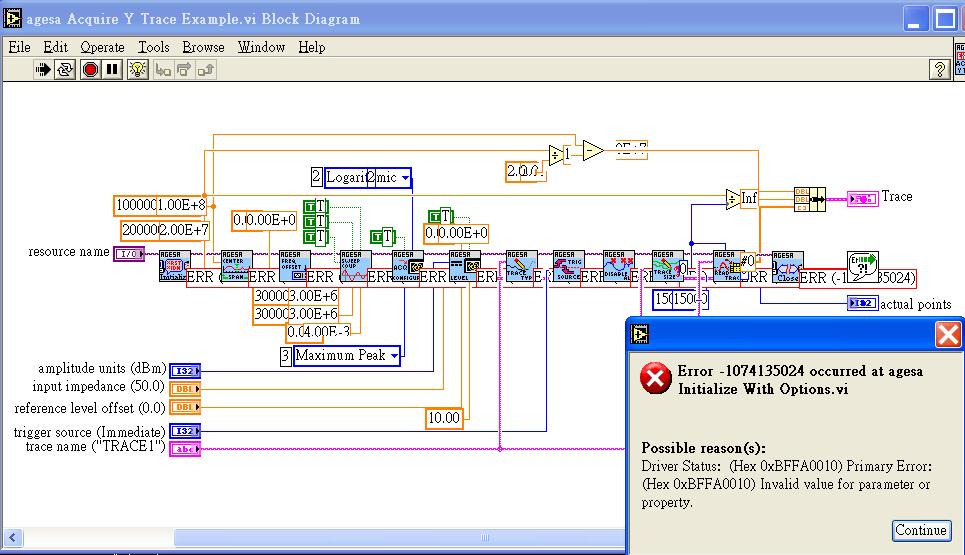Image resolution: width=965 pixels, height=555 pixels.
Task: Open the Maximum Peak enum dropdown
Action: pyautogui.click(x=394, y=355)
